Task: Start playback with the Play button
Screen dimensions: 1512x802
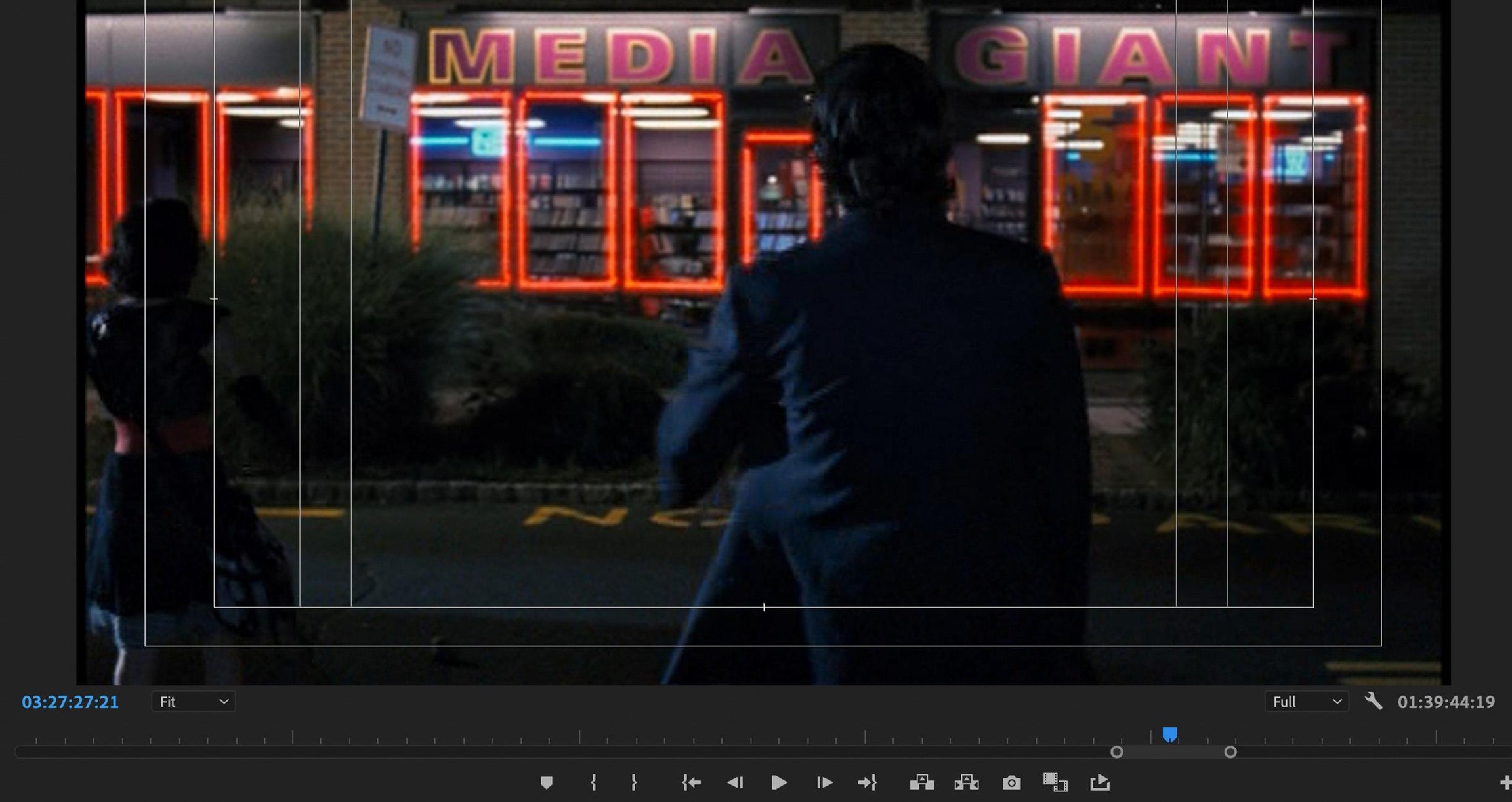Action: pos(779,782)
